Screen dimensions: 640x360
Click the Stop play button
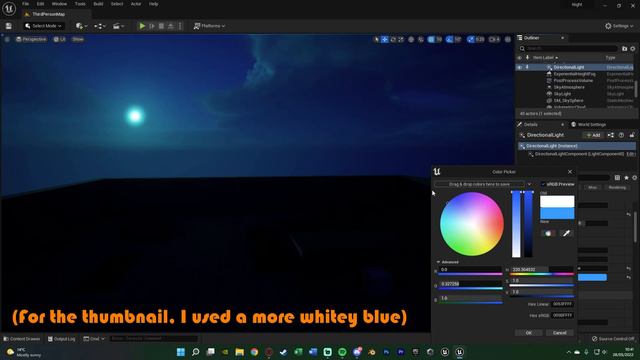(x=161, y=26)
